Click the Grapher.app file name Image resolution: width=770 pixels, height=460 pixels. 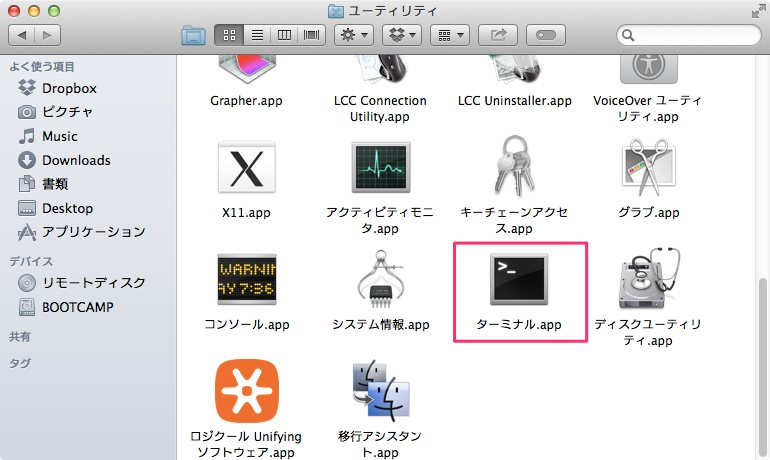247,101
